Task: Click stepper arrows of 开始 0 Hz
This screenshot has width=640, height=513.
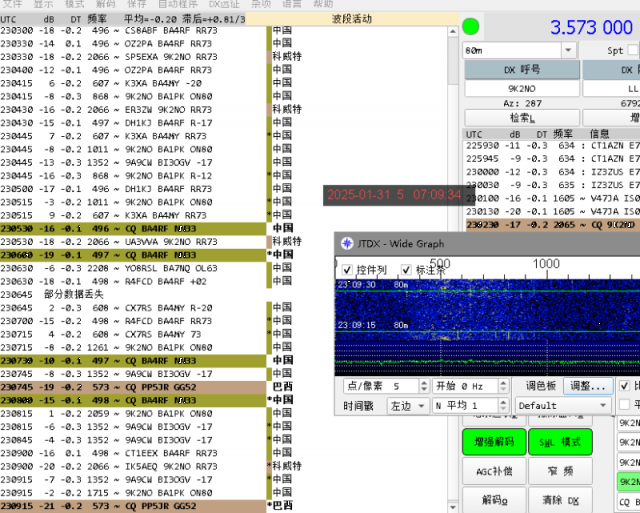Action: click(x=503, y=386)
